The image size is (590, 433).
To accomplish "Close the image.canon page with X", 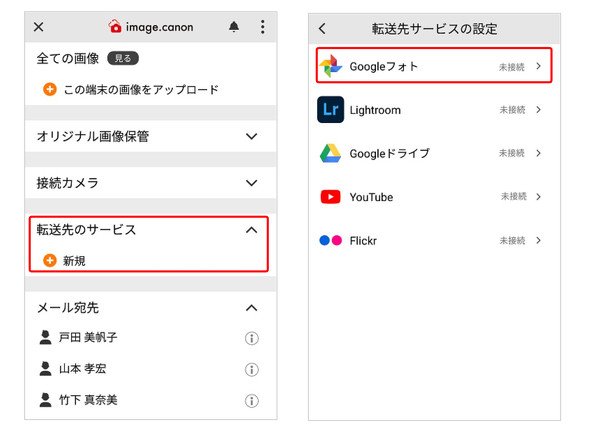I will coord(38,27).
